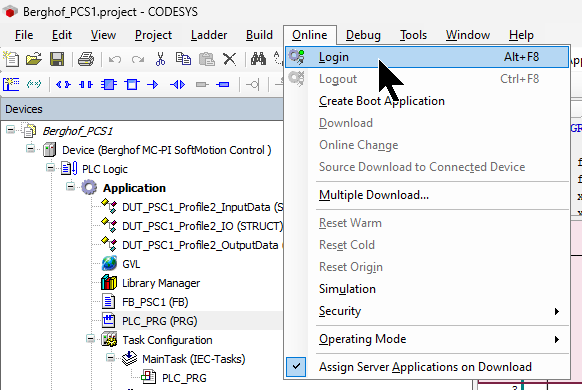Click the Print toolbar icon

[x=86, y=59]
